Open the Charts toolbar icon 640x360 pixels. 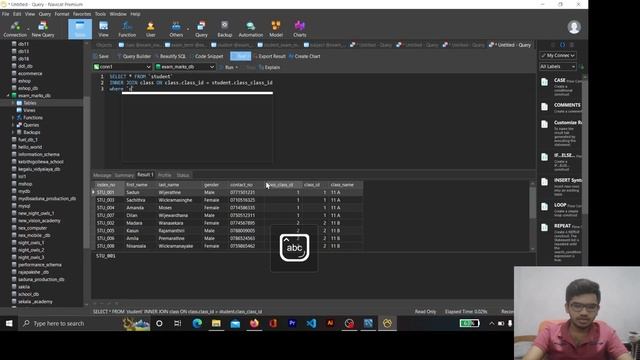coord(300,29)
